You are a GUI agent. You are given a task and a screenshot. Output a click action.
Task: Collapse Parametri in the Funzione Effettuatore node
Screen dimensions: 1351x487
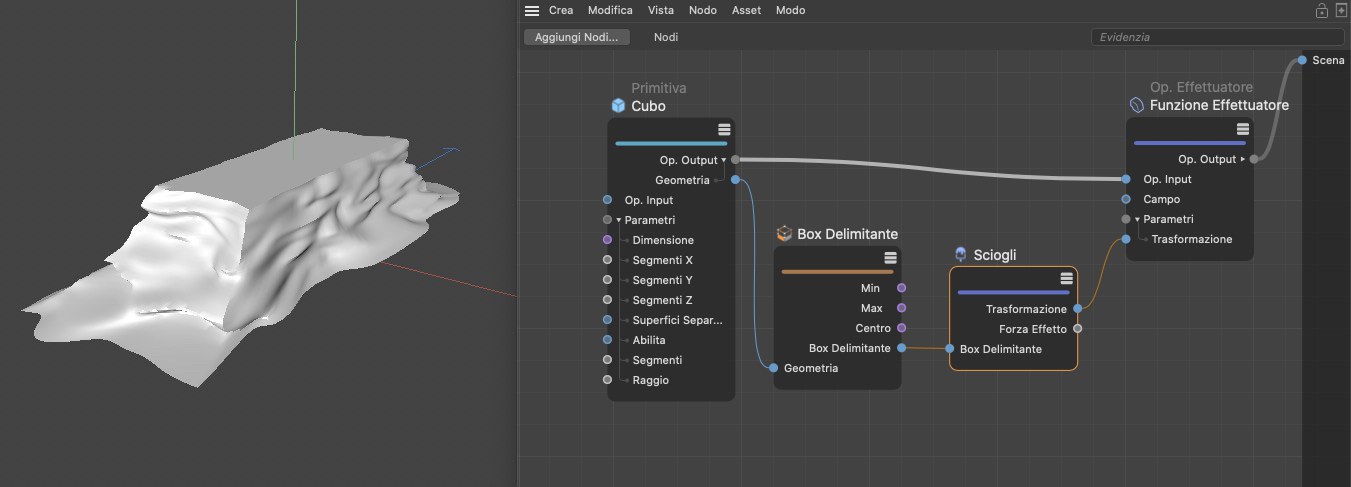click(1137, 219)
